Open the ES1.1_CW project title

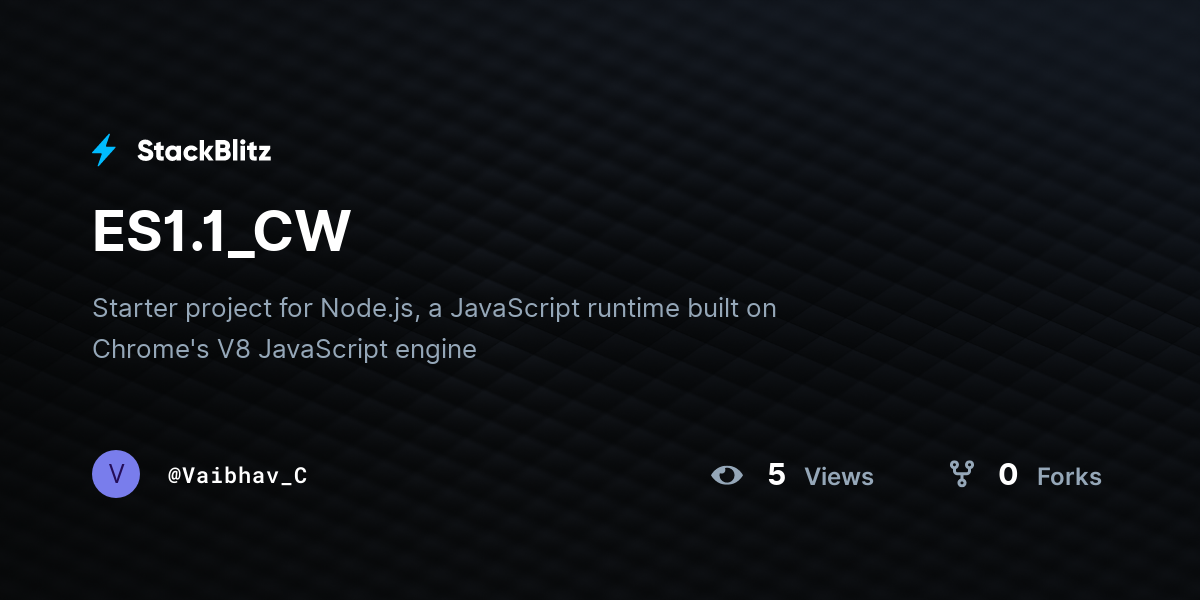tap(221, 233)
